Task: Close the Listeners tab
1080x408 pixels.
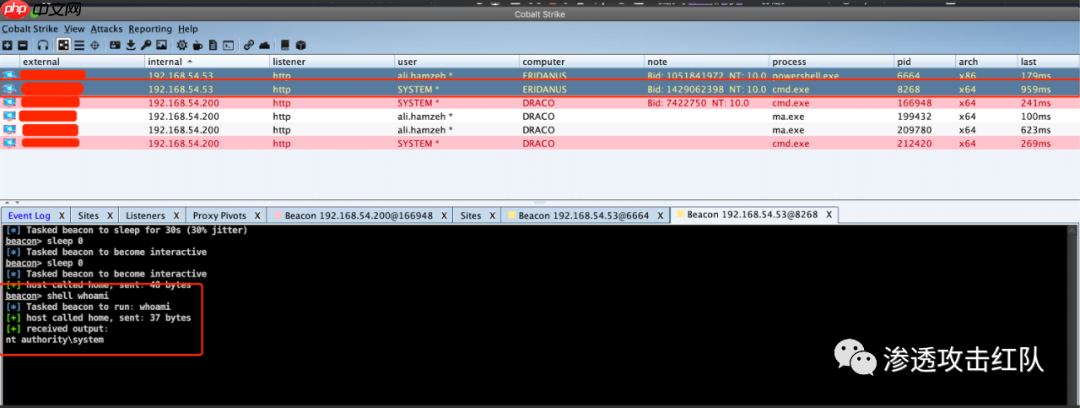Action: tap(176, 216)
